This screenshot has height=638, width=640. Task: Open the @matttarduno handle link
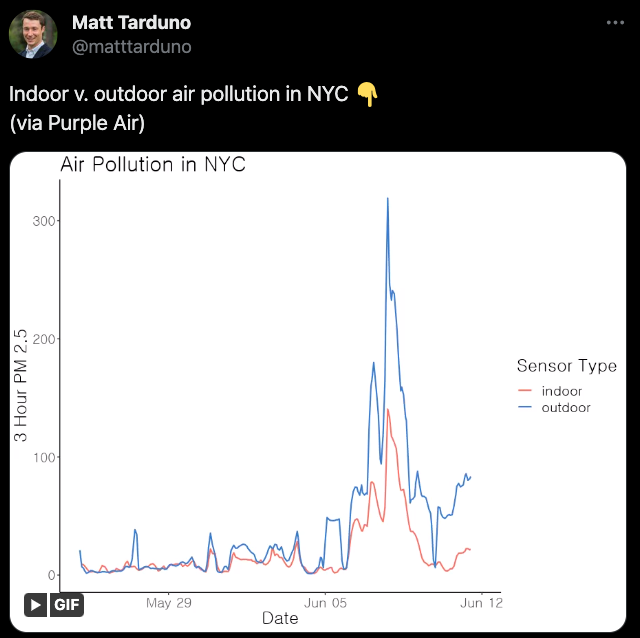tap(131, 46)
